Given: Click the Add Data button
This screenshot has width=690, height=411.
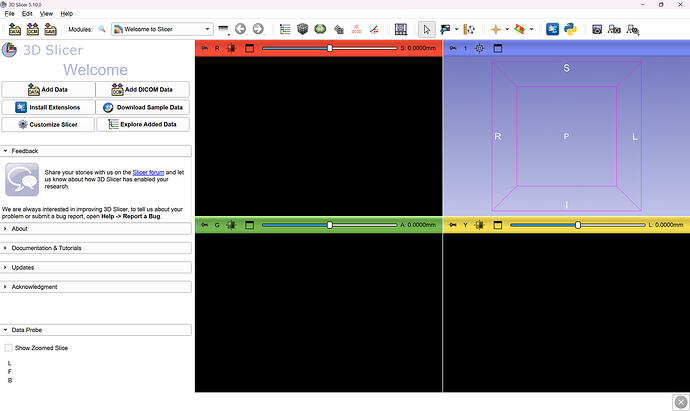Looking at the screenshot, I should 48,89.
